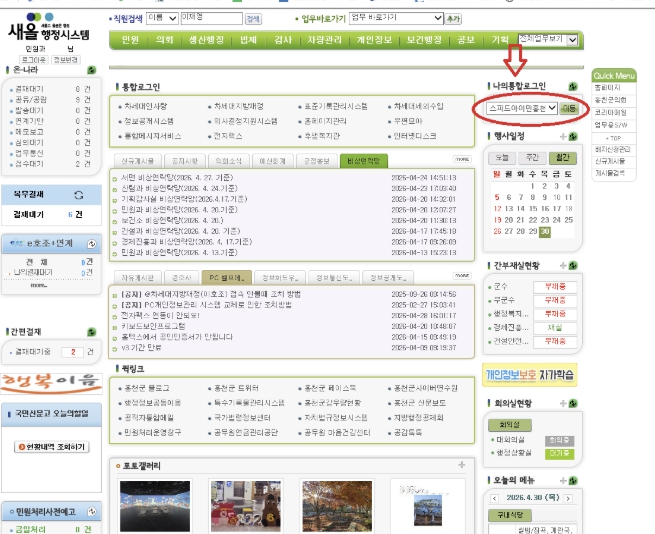The height and width of the screenshot is (534, 655).
Task: Click the 구내식당 button
Action: (x=510, y=515)
